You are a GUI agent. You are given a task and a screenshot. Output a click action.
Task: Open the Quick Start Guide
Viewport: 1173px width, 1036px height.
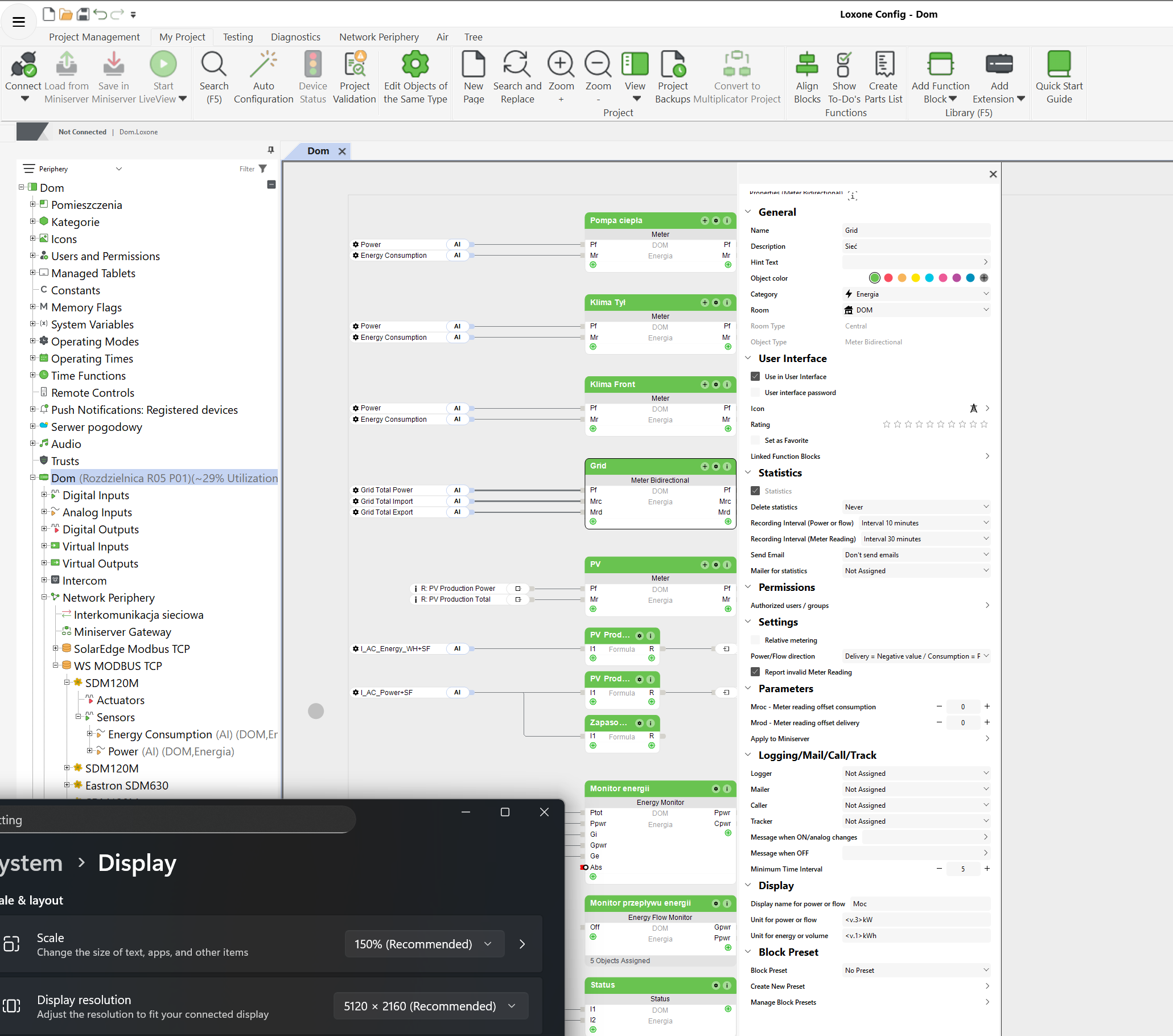coord(1058,65)
